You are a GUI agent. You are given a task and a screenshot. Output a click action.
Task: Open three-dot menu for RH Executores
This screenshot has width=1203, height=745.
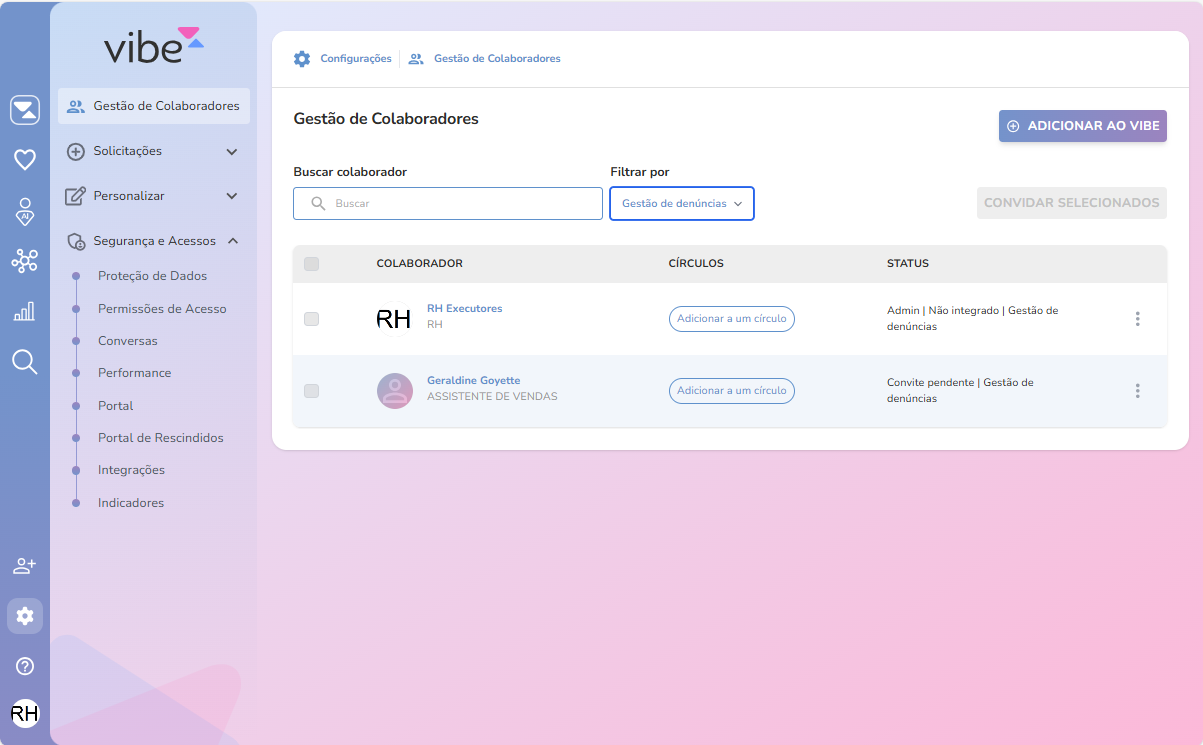(x=1137, y=319)
